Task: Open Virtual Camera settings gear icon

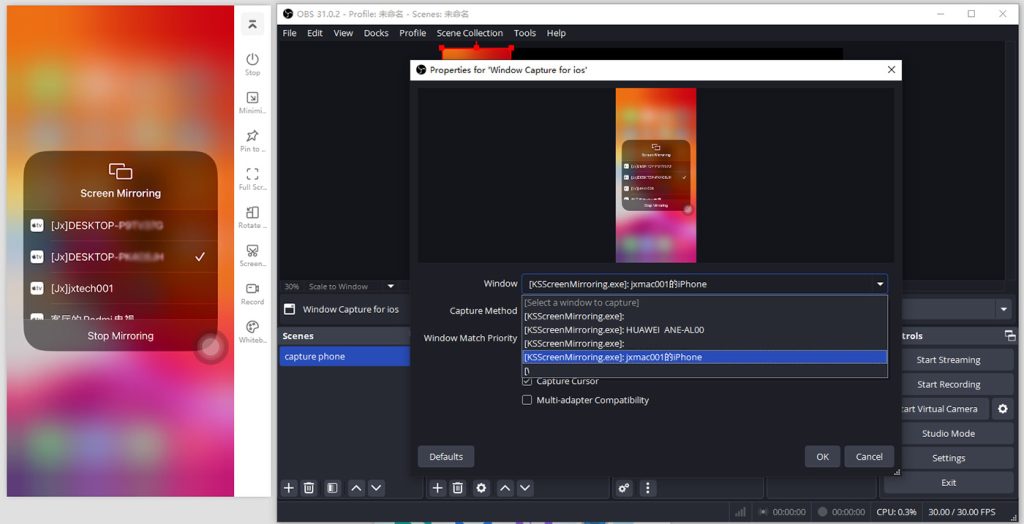Action: [1002, 409]
